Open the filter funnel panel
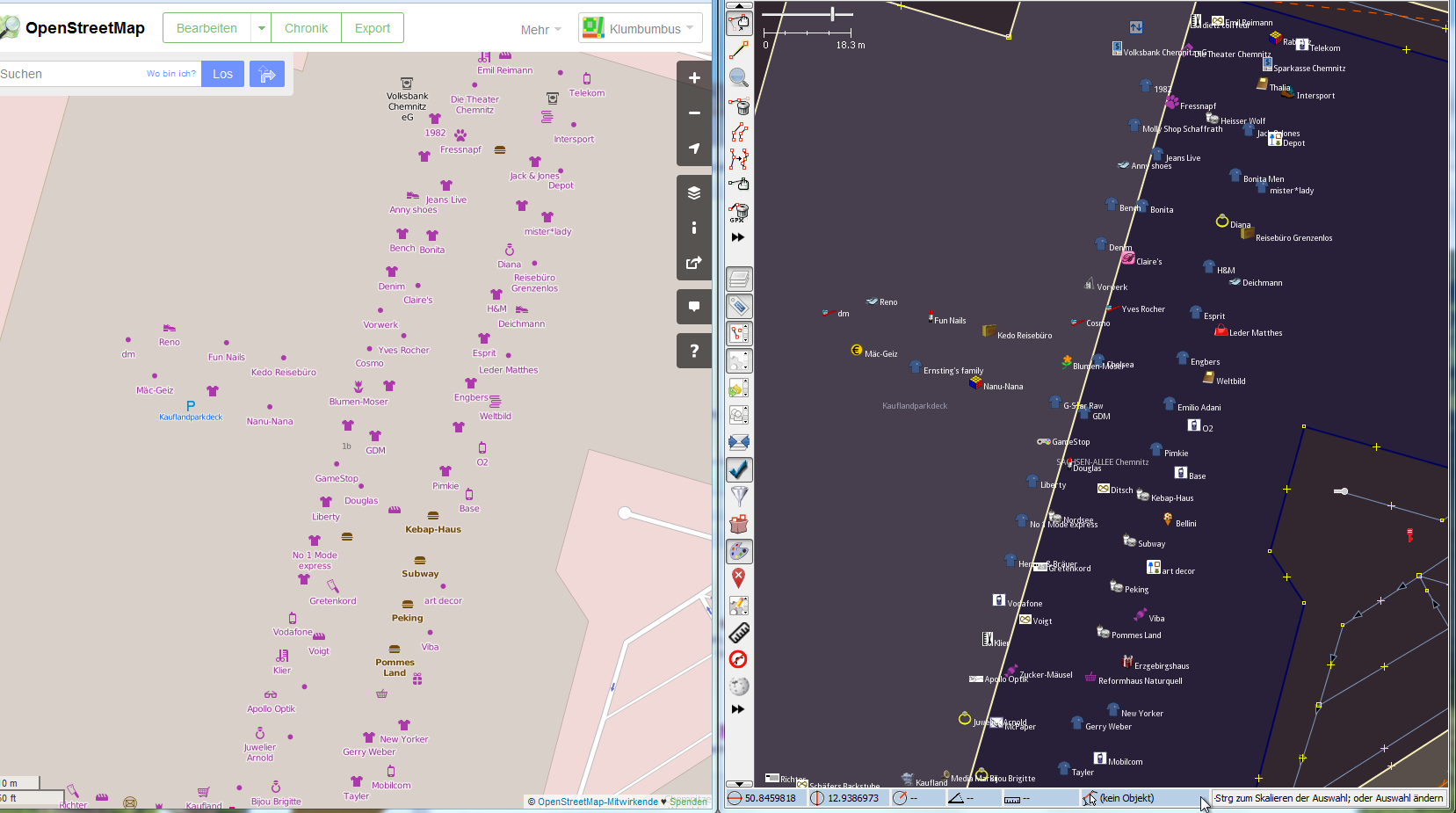The height and width of the screenshot is (813, 1456). [x=739, y=497]
